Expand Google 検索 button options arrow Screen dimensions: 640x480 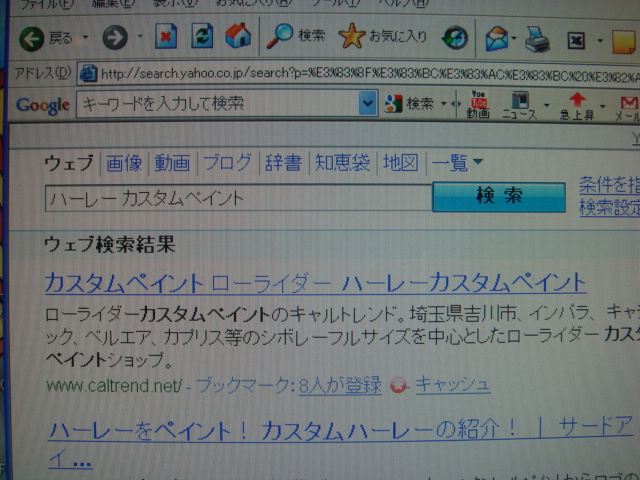point(444,104)
